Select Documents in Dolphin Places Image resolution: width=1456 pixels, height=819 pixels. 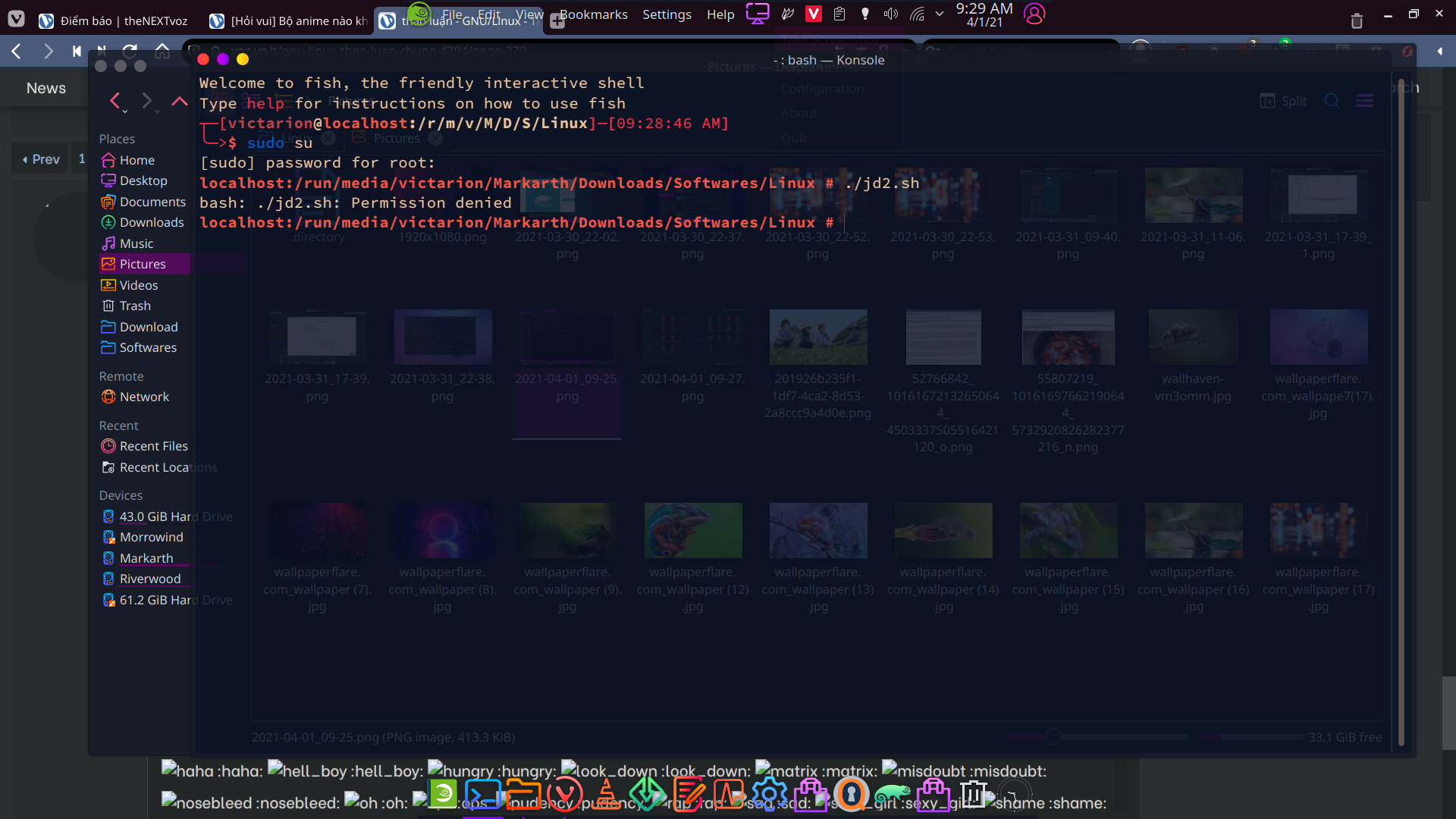(x=144, y=202)
